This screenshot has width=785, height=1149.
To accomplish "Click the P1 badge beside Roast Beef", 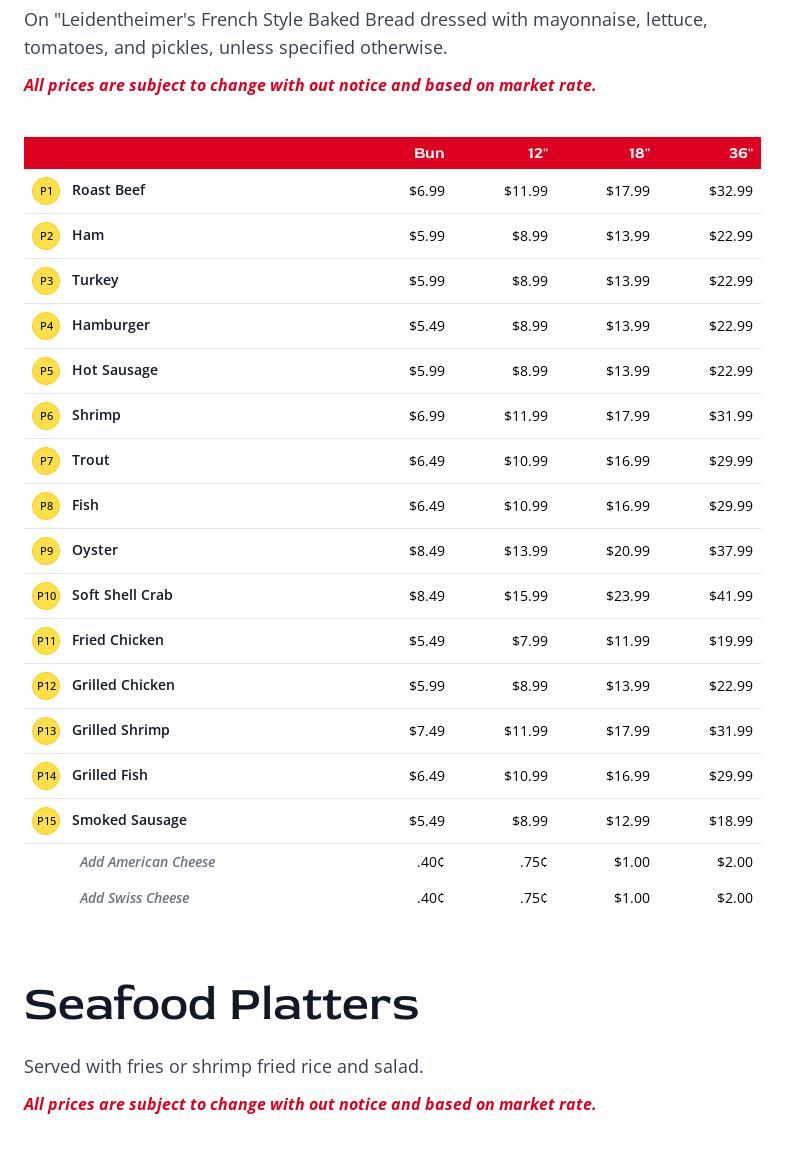I will [x=46, y=191].
